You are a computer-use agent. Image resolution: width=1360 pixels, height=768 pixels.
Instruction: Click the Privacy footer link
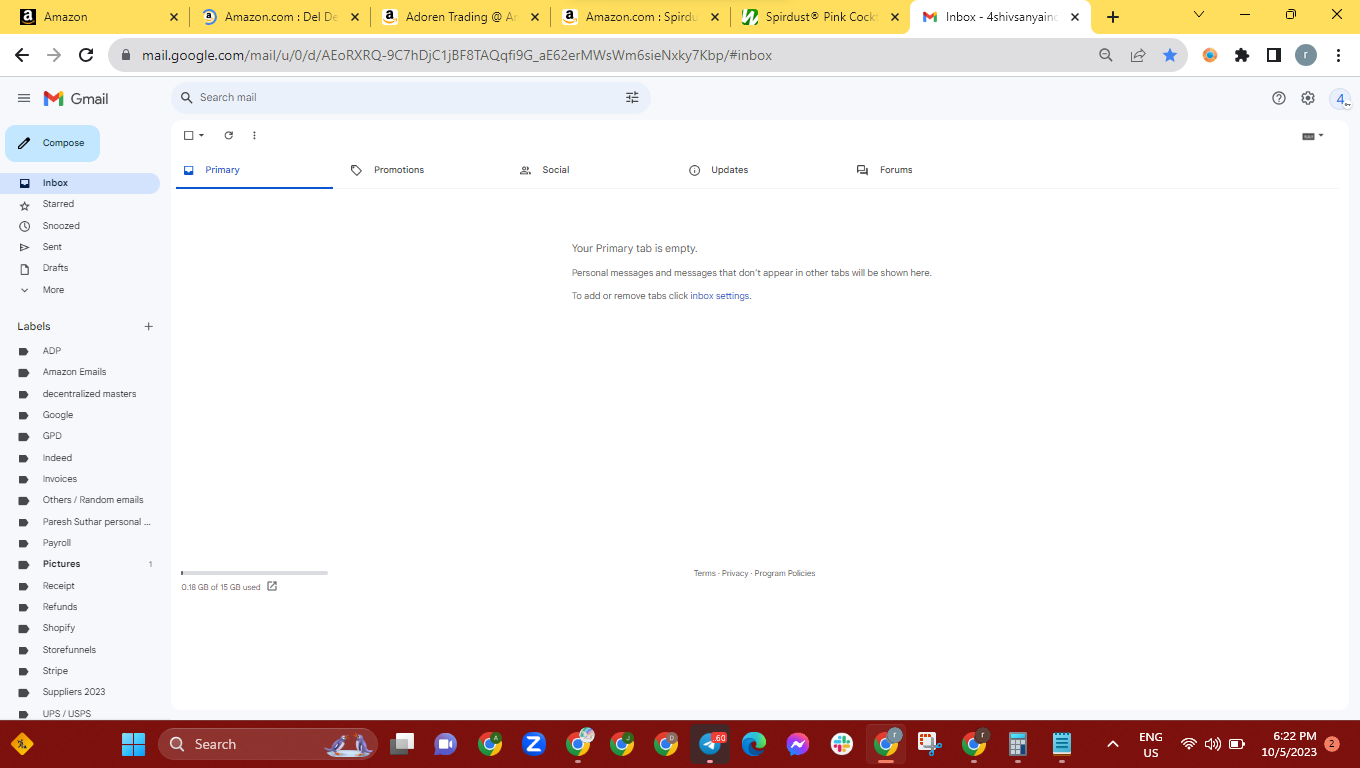point(735,573)
